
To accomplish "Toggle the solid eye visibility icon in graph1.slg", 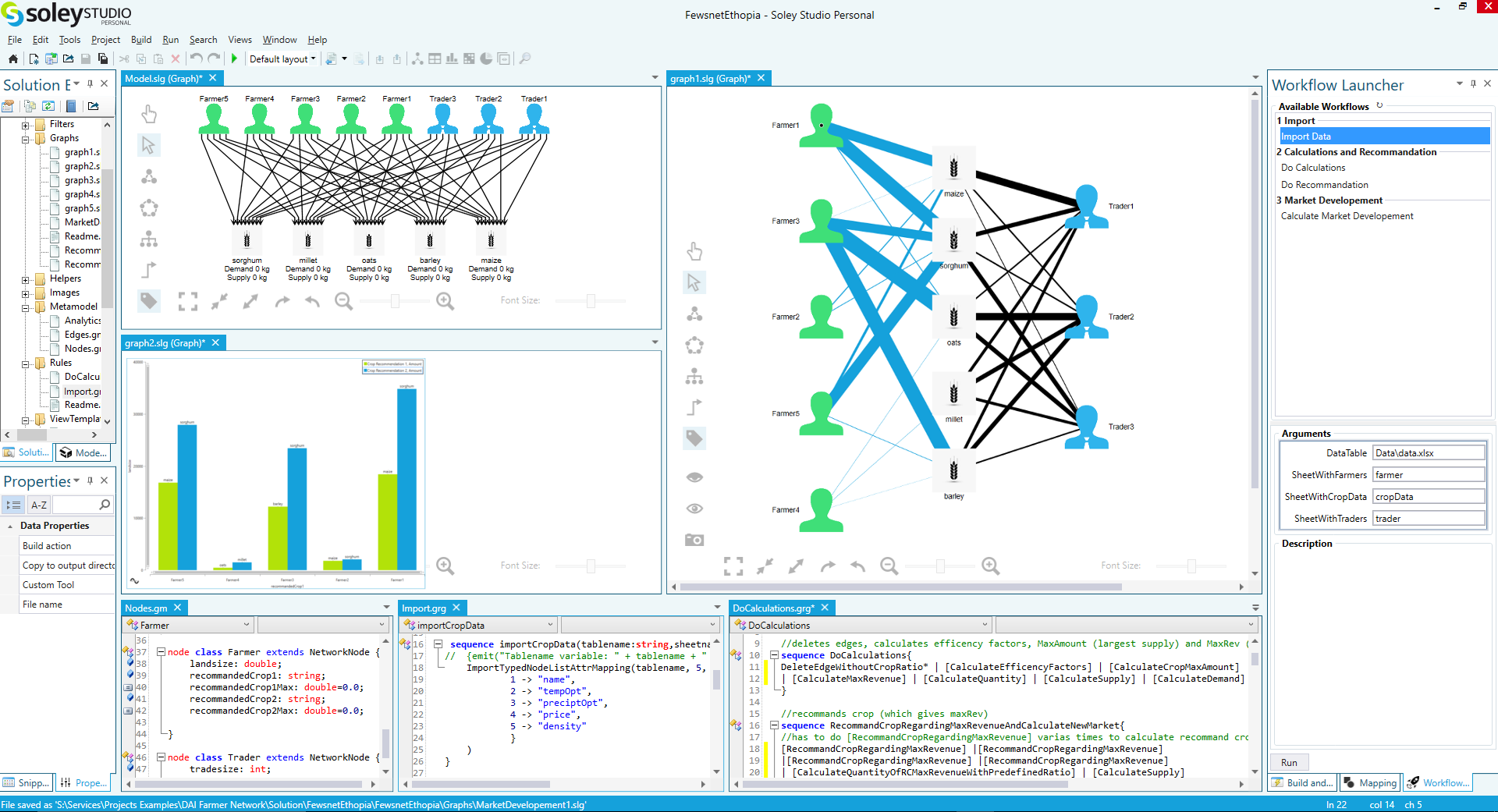I will click(694, 477).
